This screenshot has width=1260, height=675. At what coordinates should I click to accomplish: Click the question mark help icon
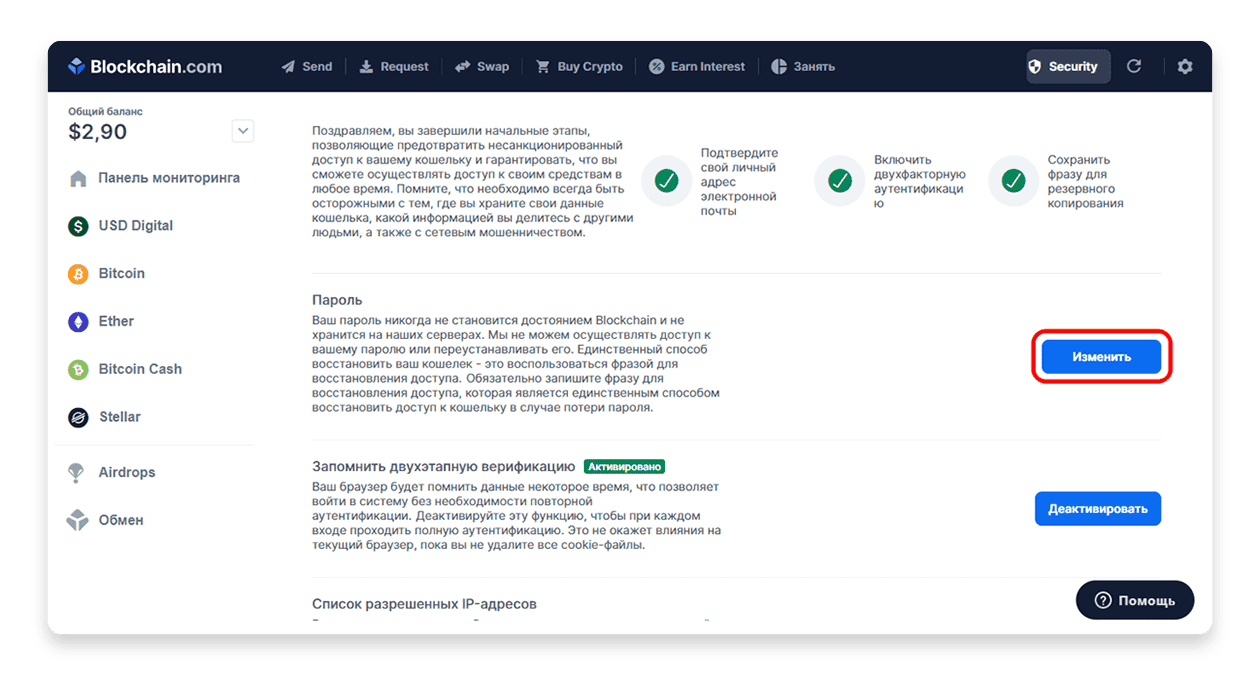1103,601
